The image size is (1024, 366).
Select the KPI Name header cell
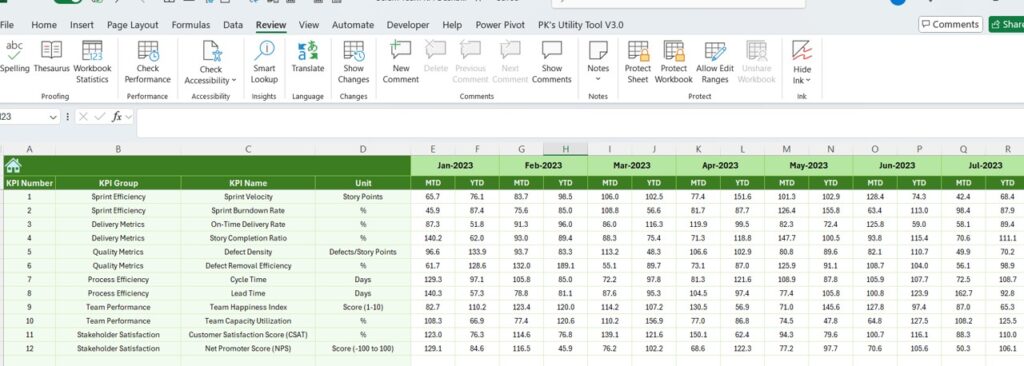click(x=248, y=183)
